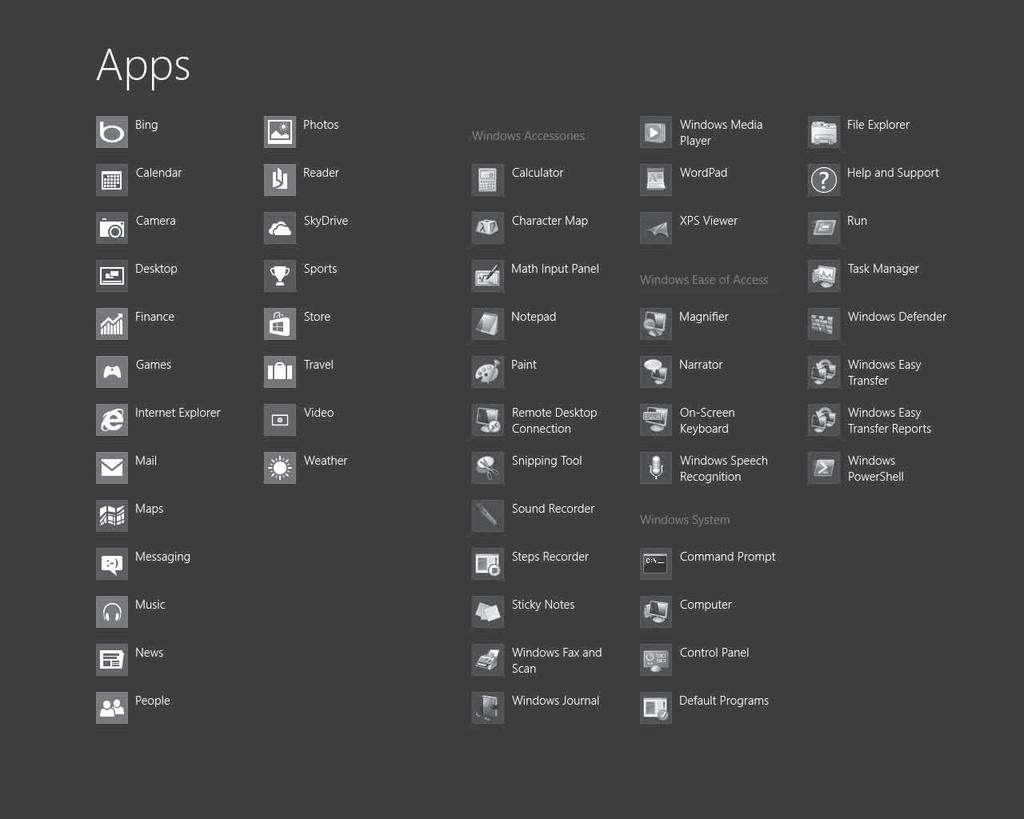Open the Windows PowerShell icon
Image resolution: width=1024 pixels, height=819 pixels.
pos(824,468)
